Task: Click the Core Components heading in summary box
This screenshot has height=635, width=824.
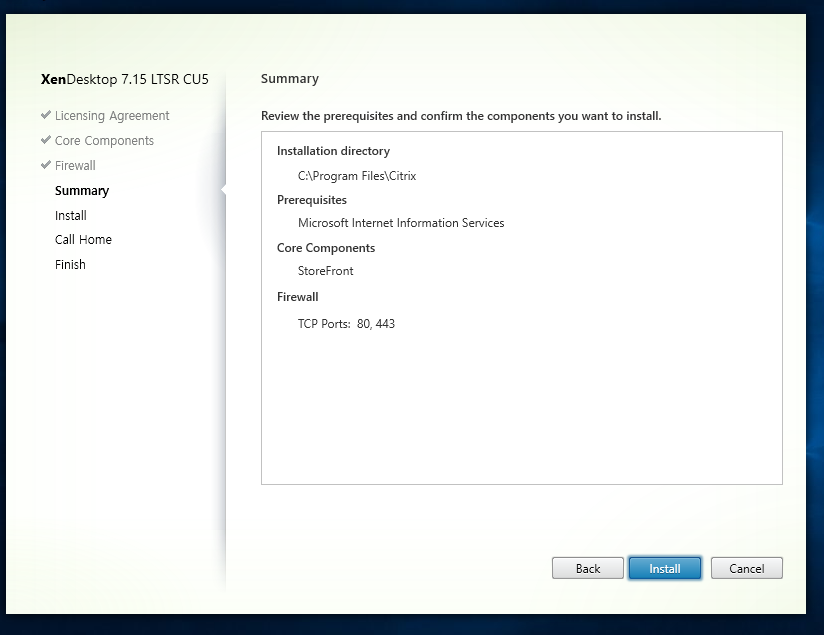Action: [x=326, y=248]
